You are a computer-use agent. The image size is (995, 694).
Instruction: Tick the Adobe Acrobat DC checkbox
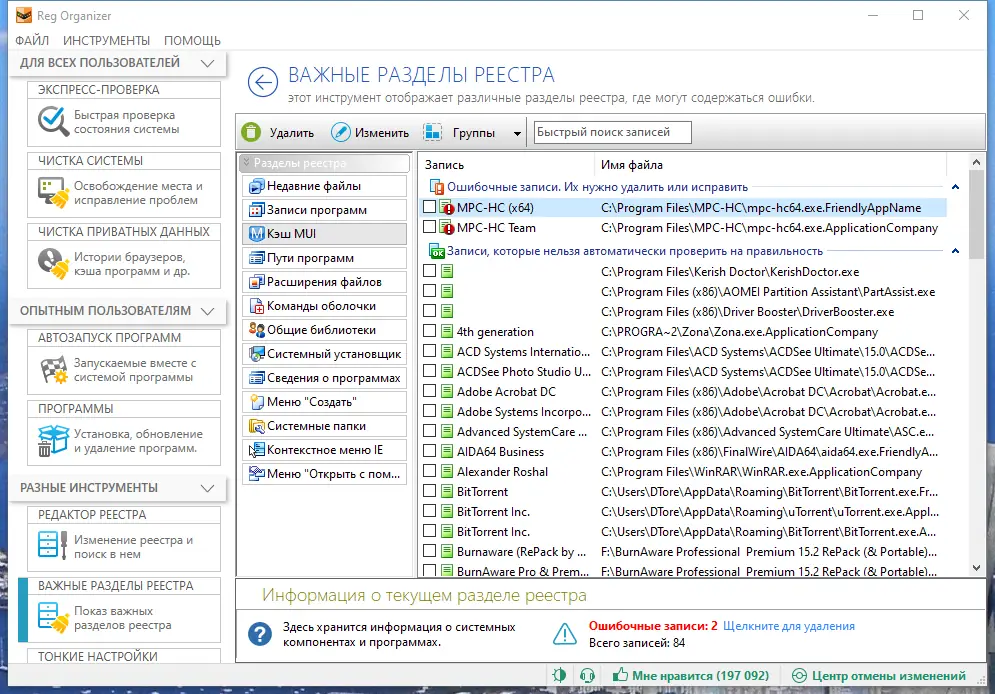click(430, 391)
